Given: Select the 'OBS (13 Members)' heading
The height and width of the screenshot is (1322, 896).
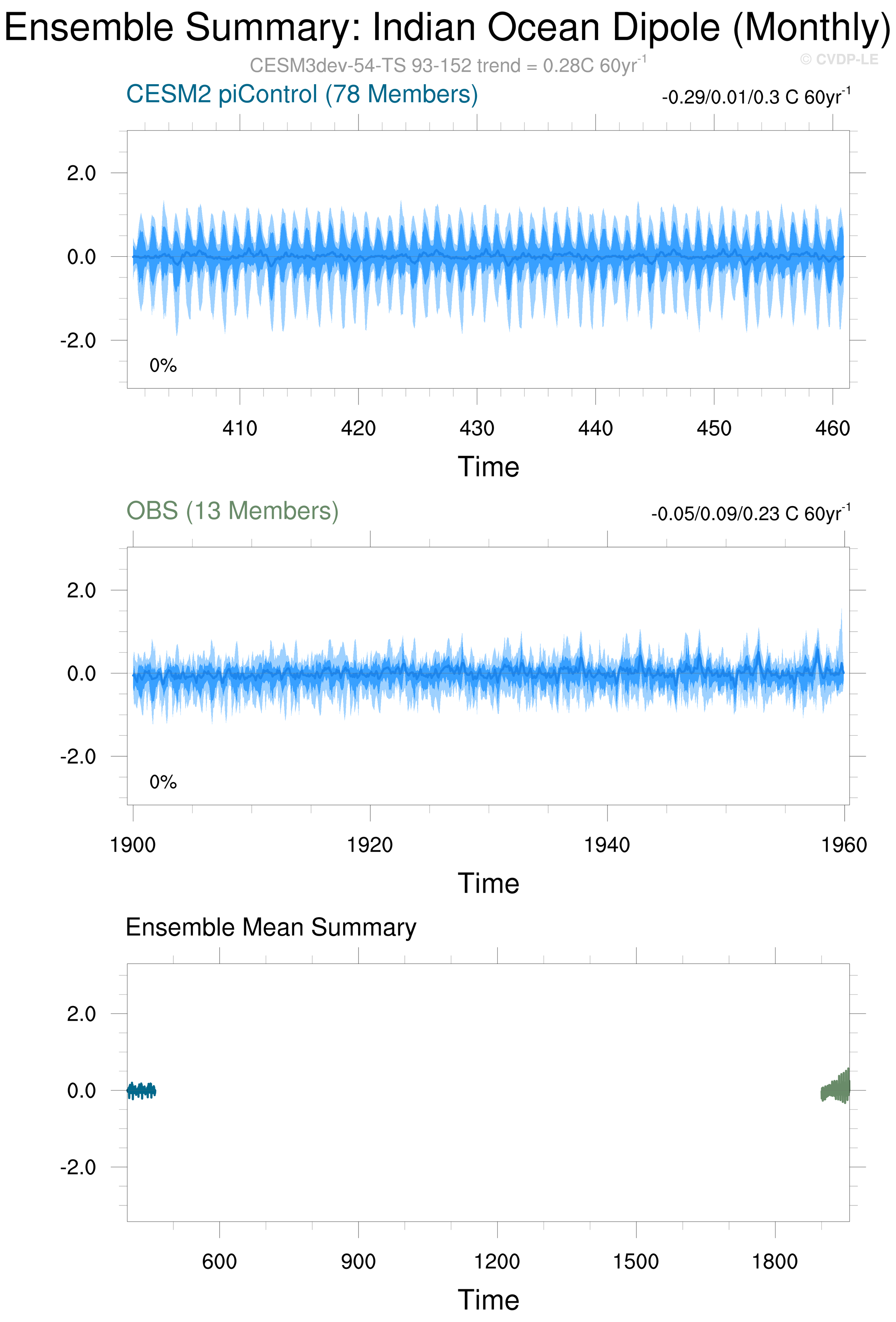Looking at the screenshot, I should click(x=232, y=511).
